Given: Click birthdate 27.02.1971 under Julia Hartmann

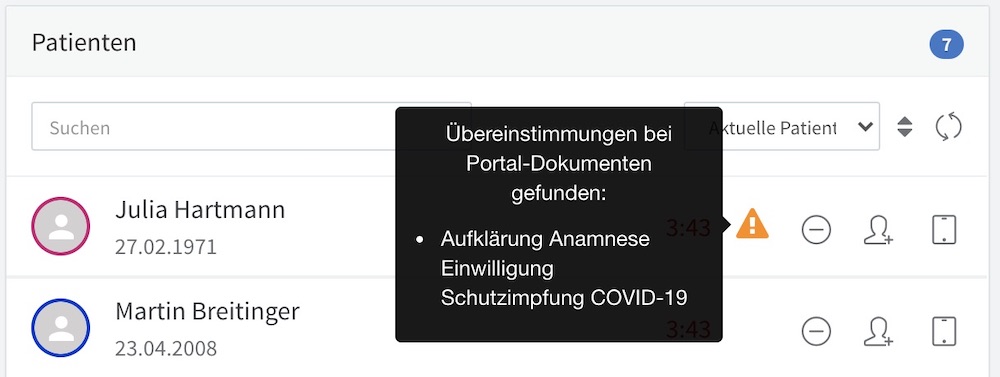Looking at the screenshot, I should (166, 247).
